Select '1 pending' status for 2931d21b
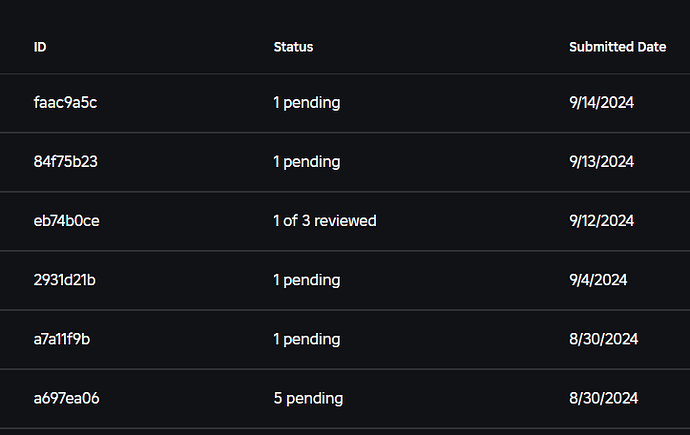690x435 pixels. coord(307,280)
